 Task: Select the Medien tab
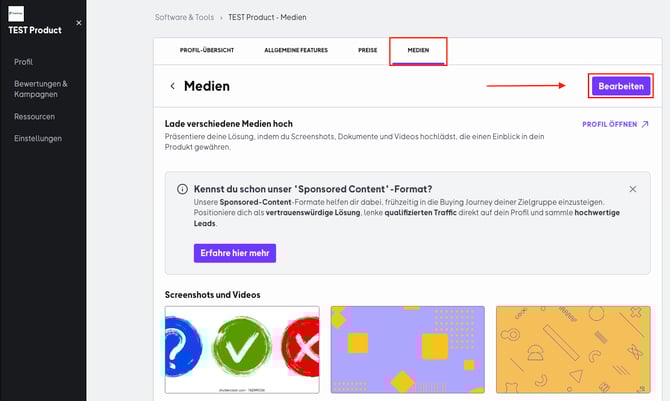pos(418,49)
